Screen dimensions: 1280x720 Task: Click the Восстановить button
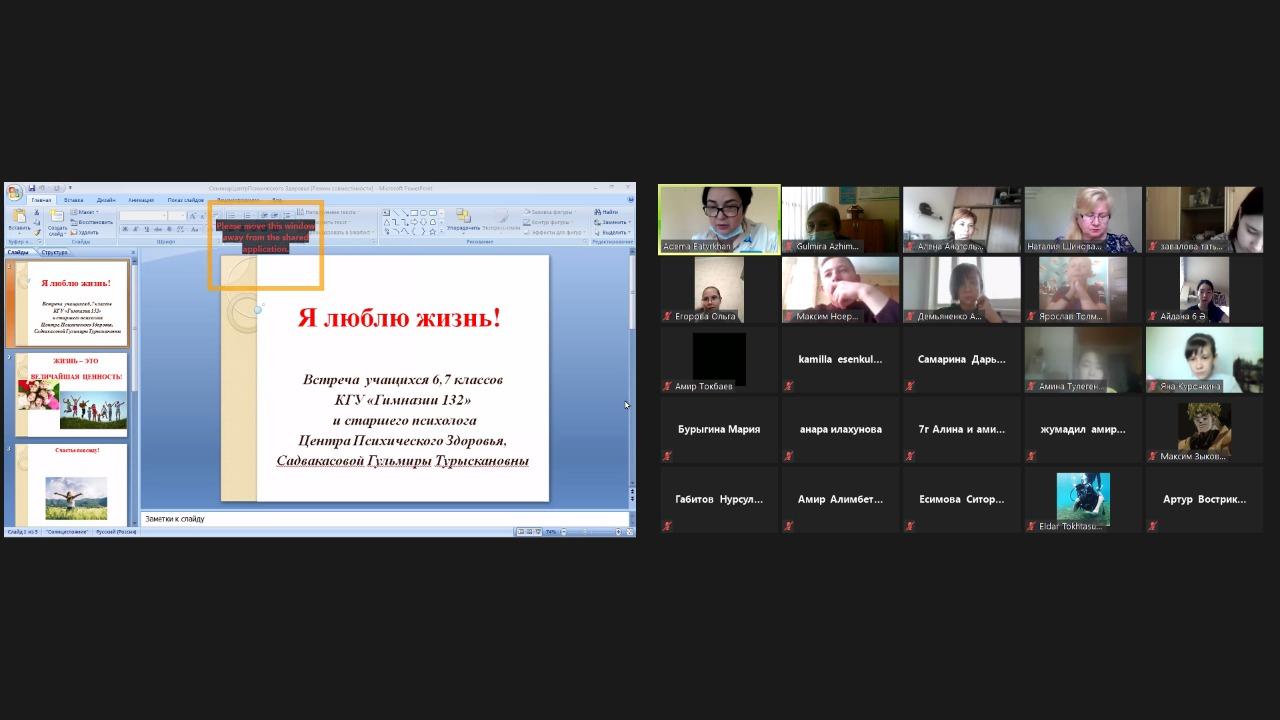click(x=93, y=222)
